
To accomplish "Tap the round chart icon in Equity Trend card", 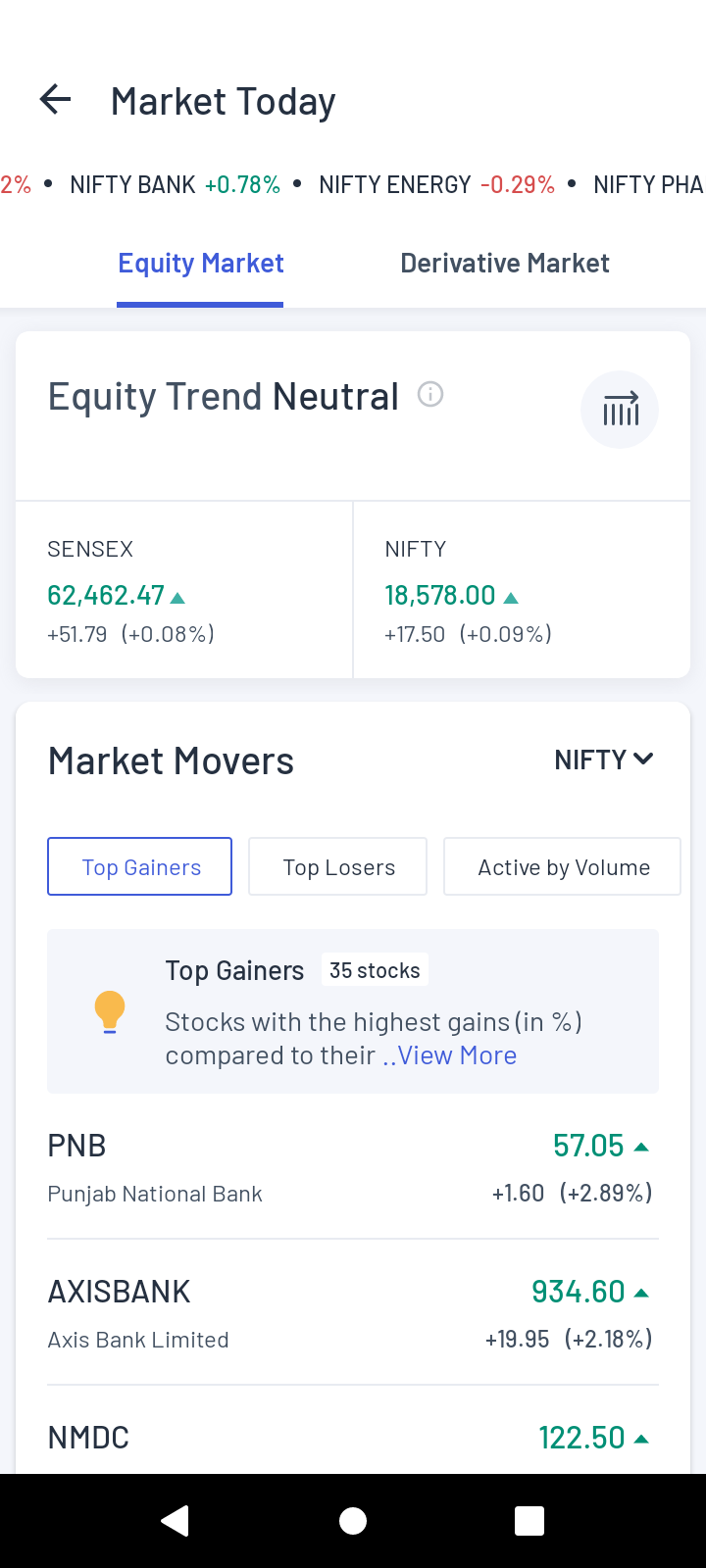I will [620, 410].
